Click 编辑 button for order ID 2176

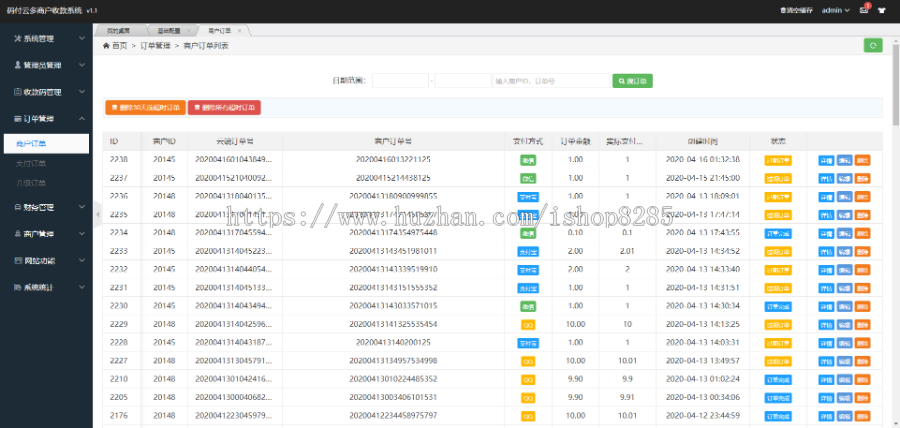point(844,417)
